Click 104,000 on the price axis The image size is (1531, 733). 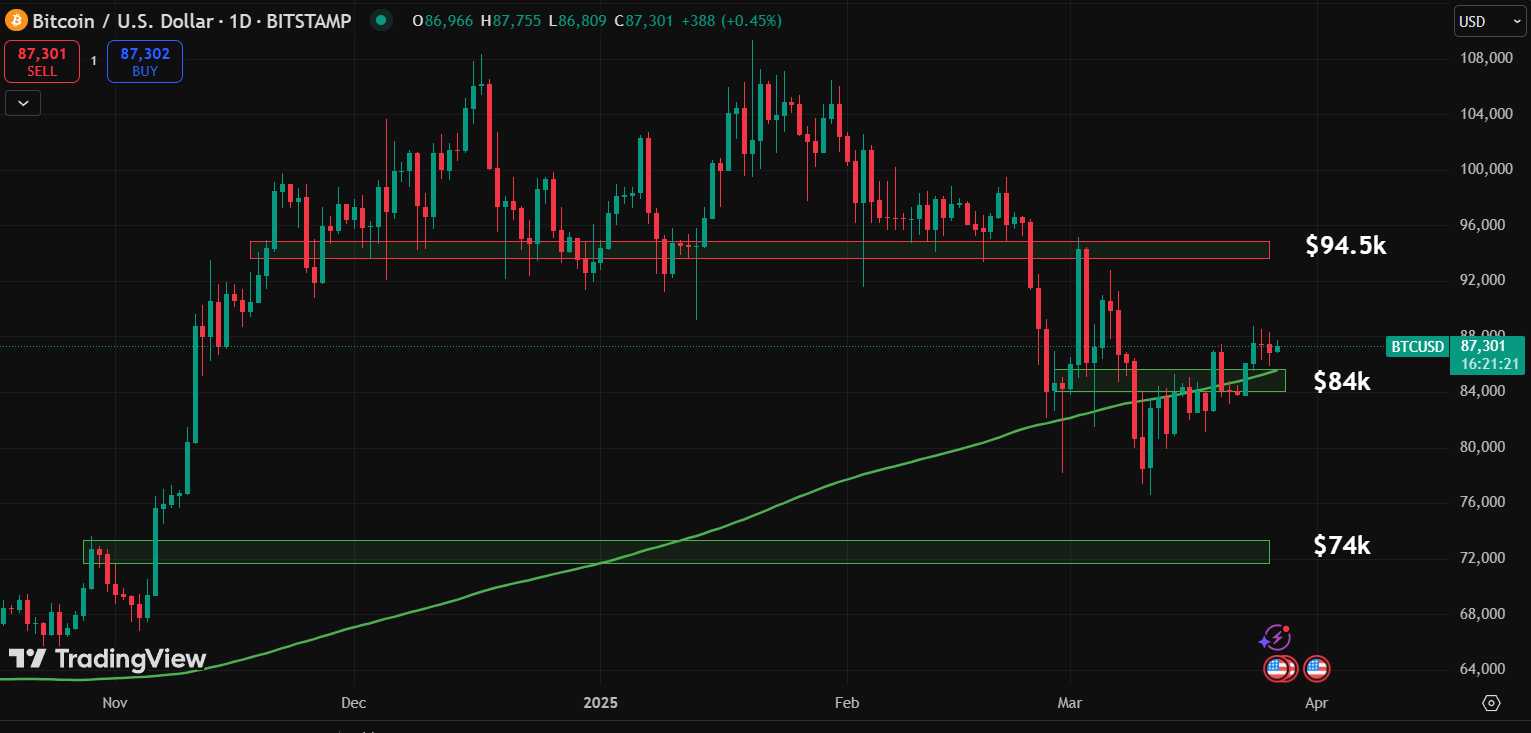[x=1486, y=114]
